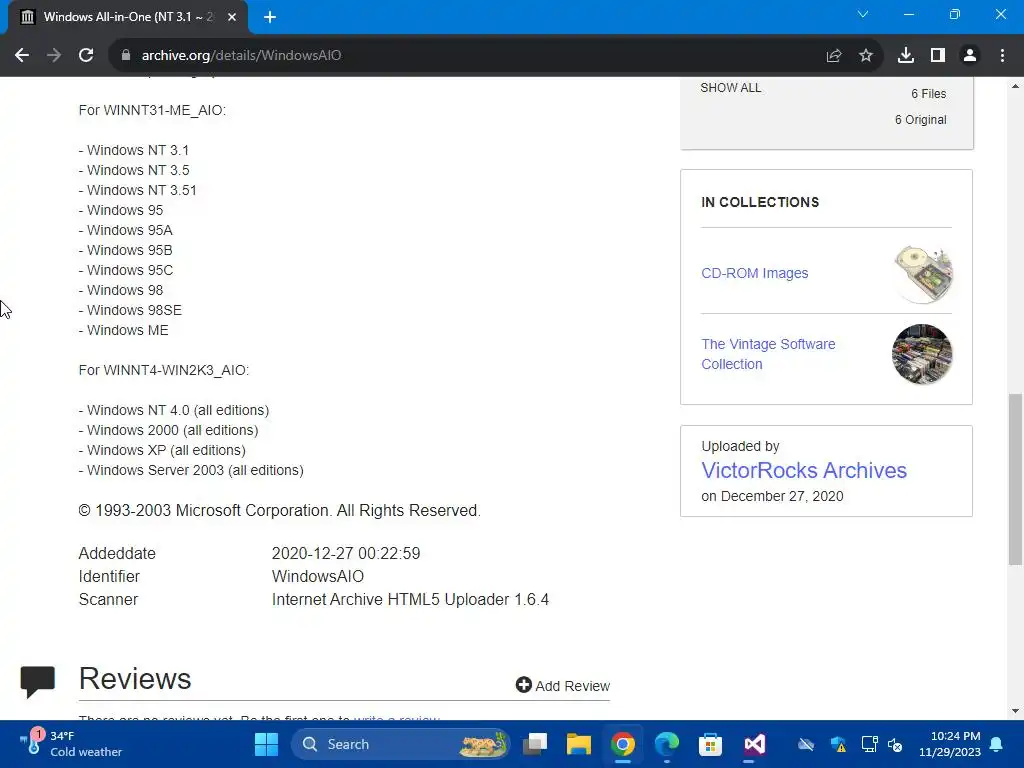Screen dimensions: 1024x768
Task: Toggle Chrome side panel
Action: (938, 56)
